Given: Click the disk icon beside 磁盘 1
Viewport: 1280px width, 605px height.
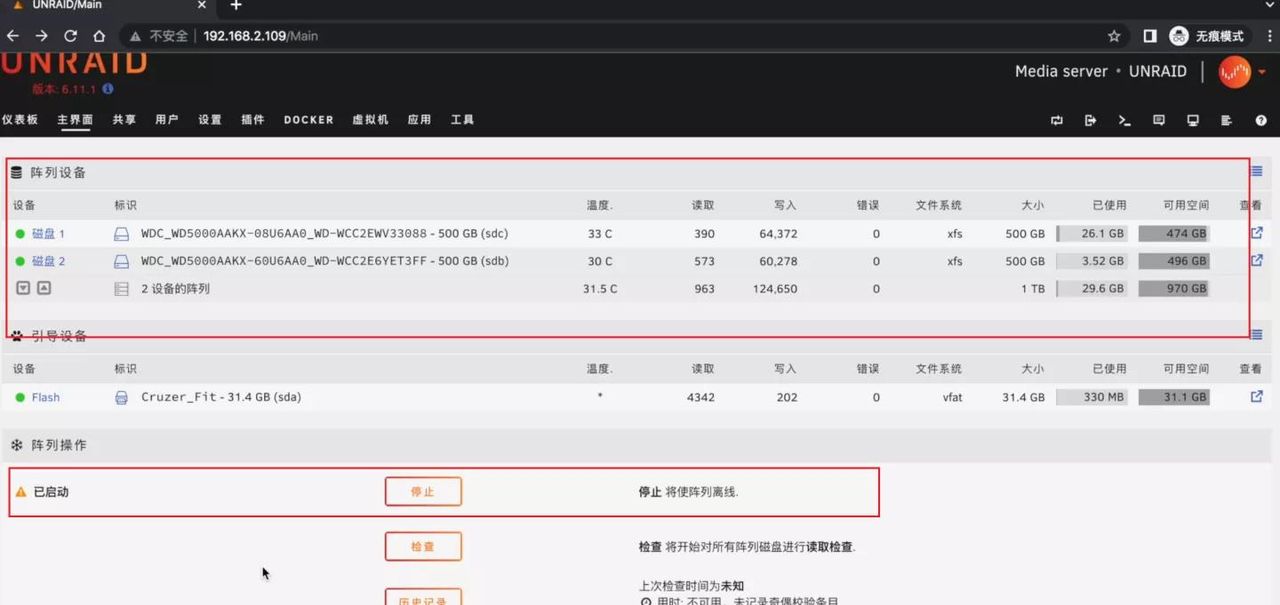Looking at the screenshot, I should tap(121, 233).
